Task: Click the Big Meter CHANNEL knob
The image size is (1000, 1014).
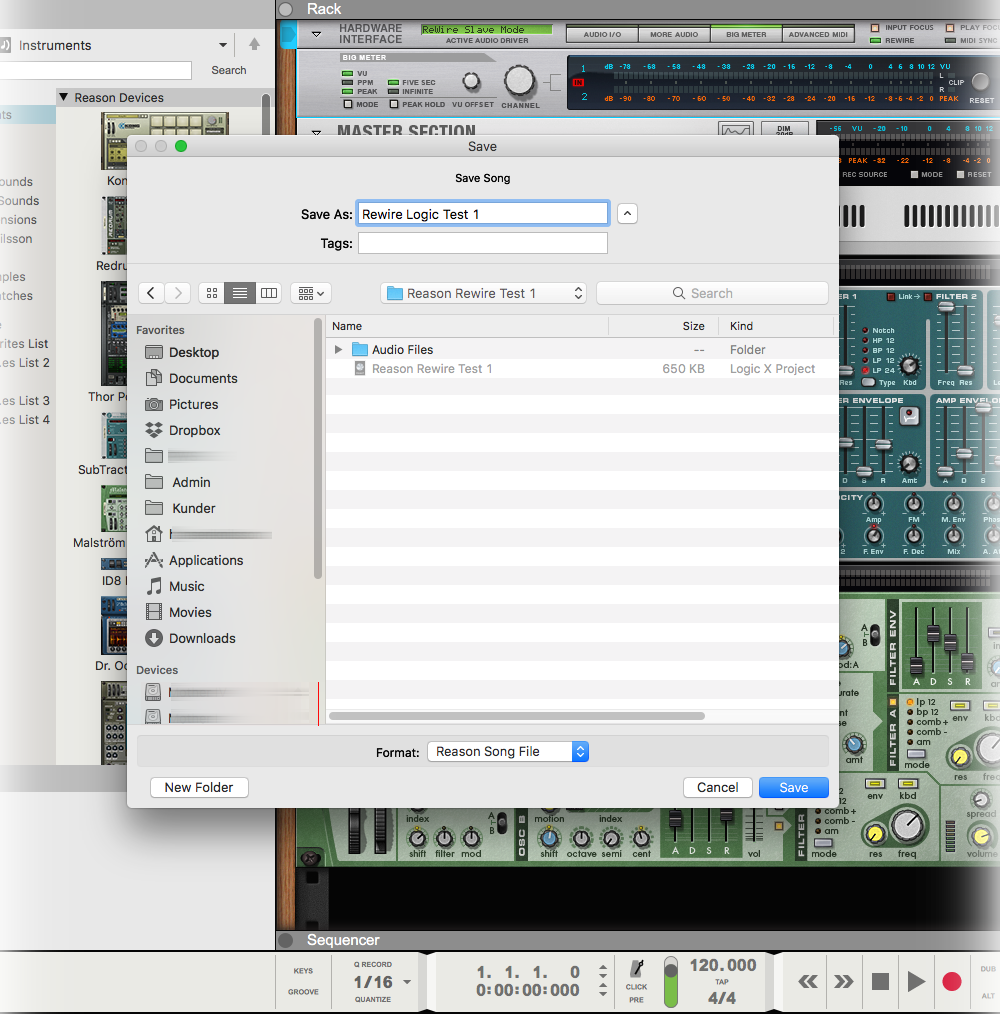Action: point(520,81)
